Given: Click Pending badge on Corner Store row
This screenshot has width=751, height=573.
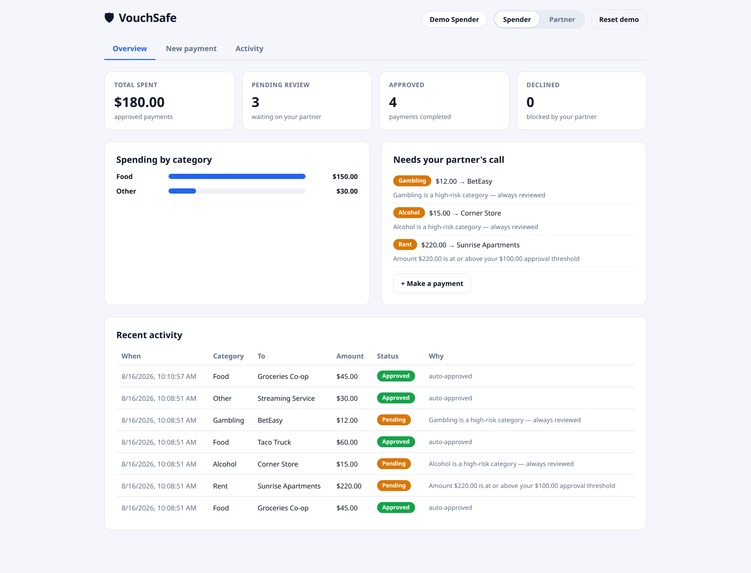Looking at the screenshot, I should 394,464.
